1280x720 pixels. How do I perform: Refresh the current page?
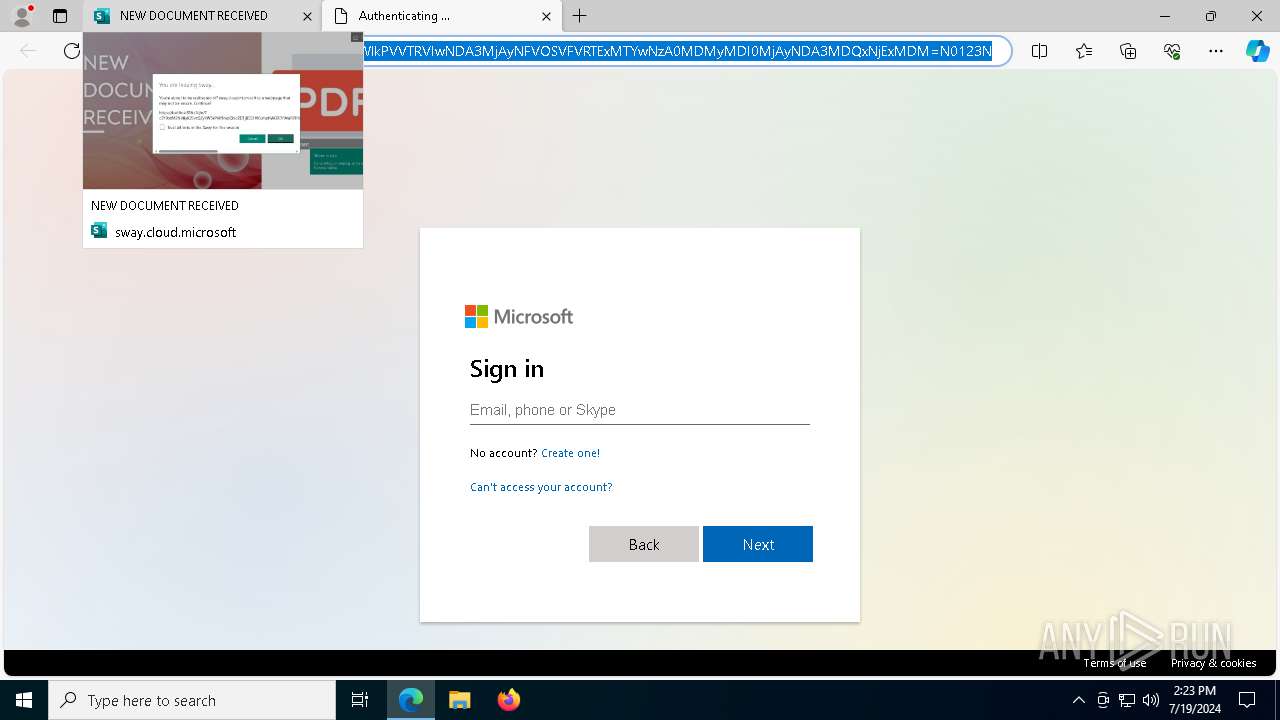(70, 51)
